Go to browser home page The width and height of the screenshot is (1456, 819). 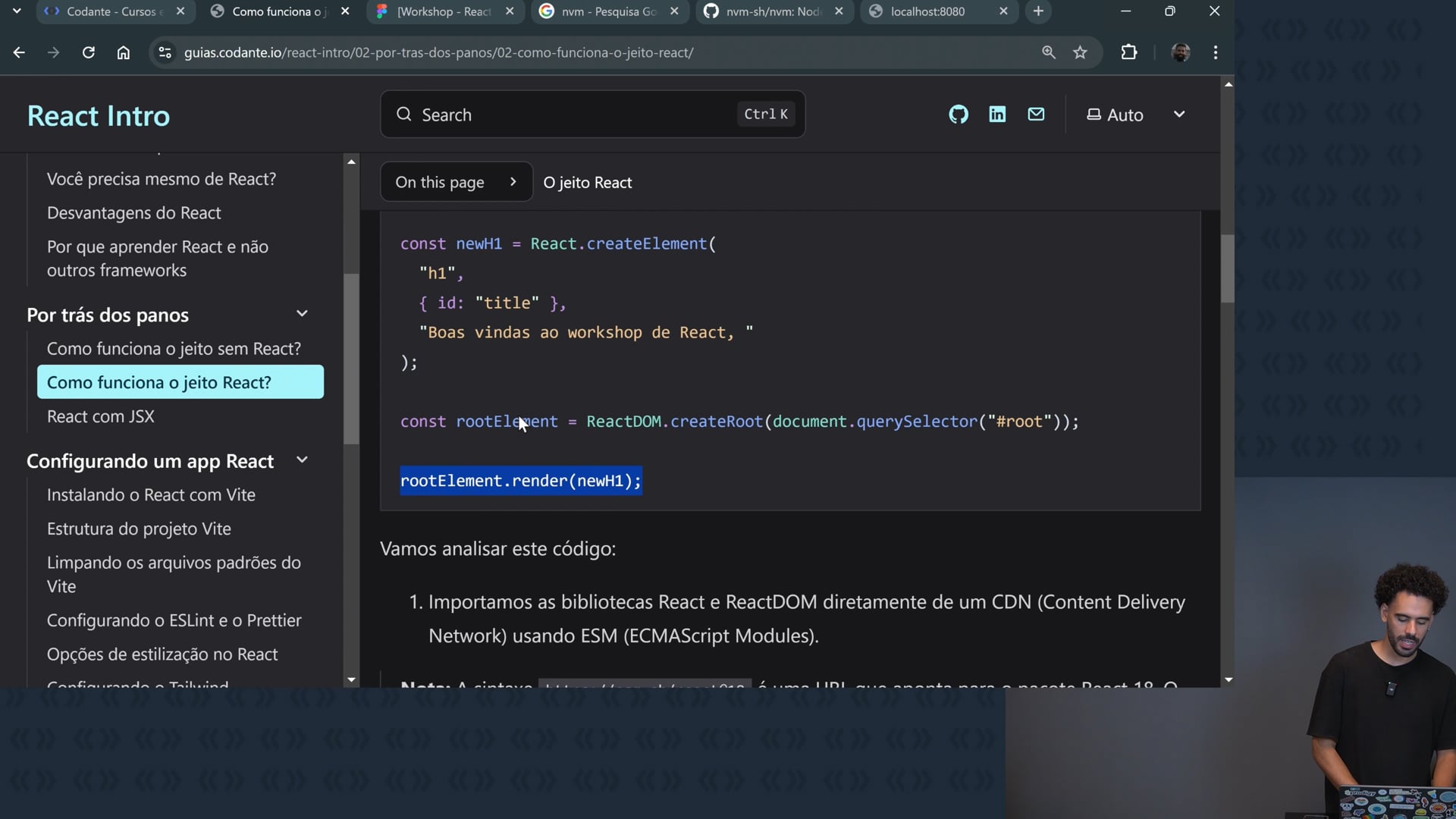(124, 52)
